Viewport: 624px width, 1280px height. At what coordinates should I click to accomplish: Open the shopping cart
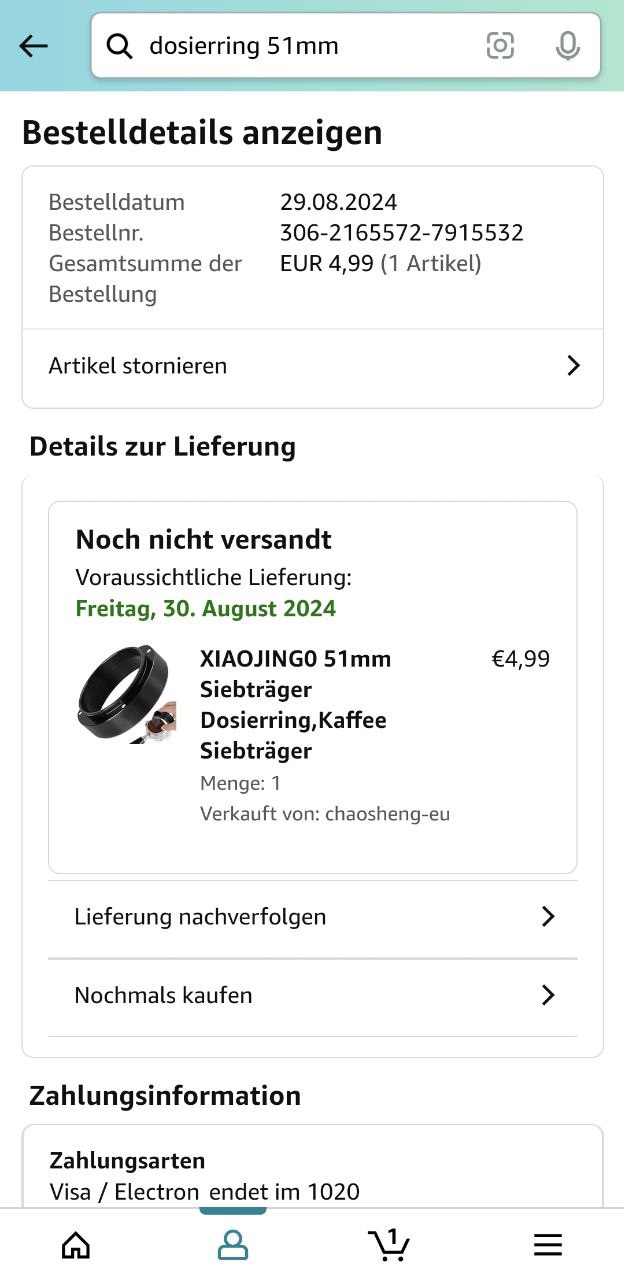[389, 1244]
